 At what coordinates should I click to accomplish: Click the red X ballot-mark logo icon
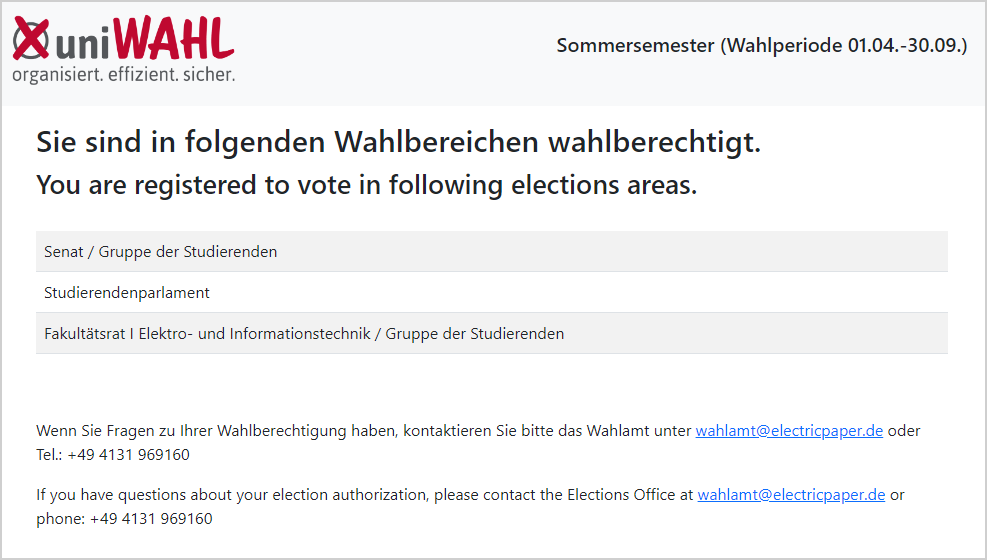point(31,39)
